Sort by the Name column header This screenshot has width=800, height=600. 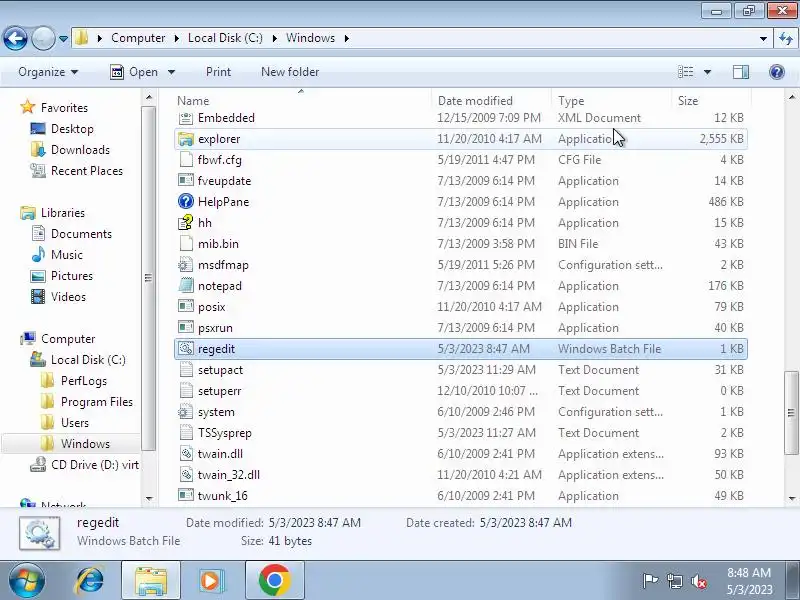(x=303, y=101)
